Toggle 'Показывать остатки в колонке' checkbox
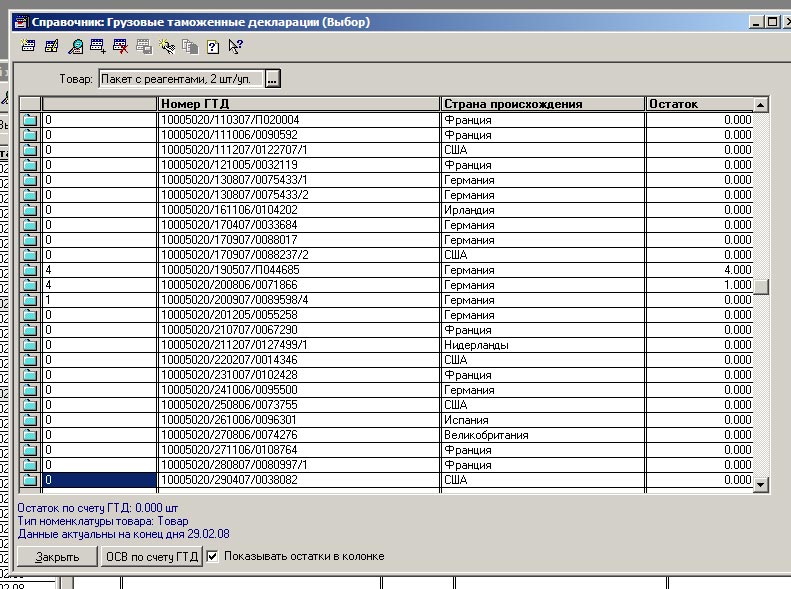The image size is (791, 589). pos(213,556)
